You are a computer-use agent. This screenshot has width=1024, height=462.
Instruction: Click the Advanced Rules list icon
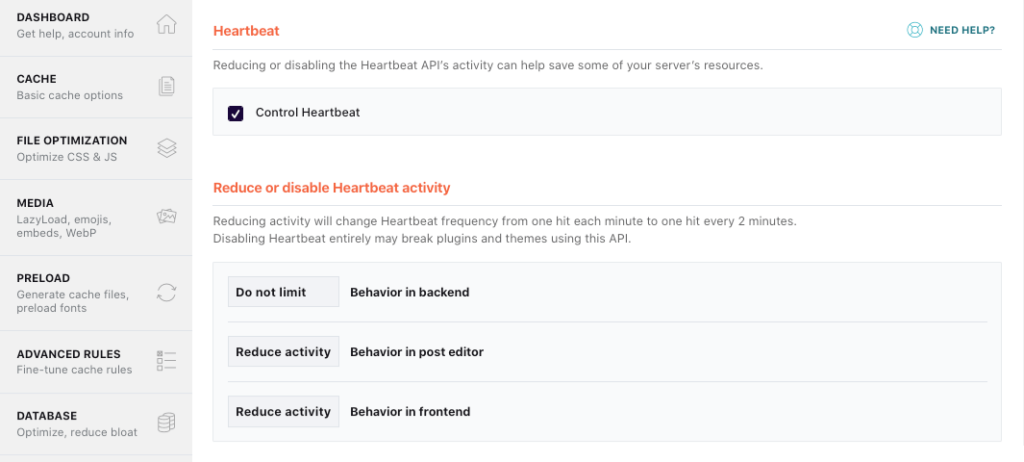167,361
